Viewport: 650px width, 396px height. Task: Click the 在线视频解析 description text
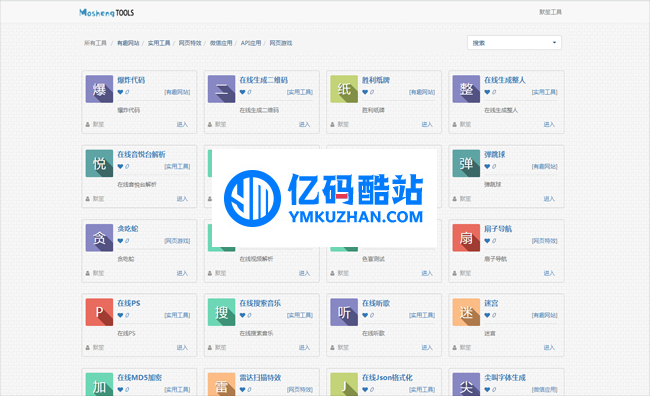(256, 259)
